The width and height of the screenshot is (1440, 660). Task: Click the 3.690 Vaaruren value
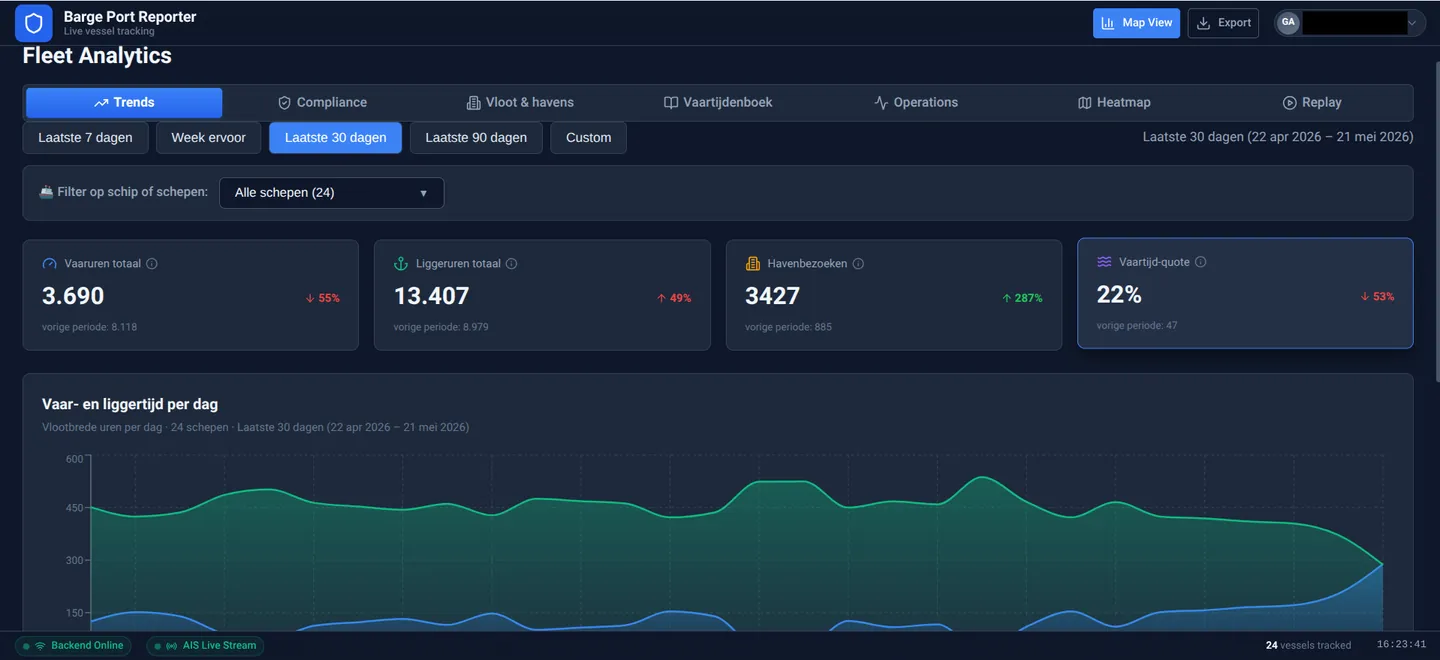(x=73, y=296)
